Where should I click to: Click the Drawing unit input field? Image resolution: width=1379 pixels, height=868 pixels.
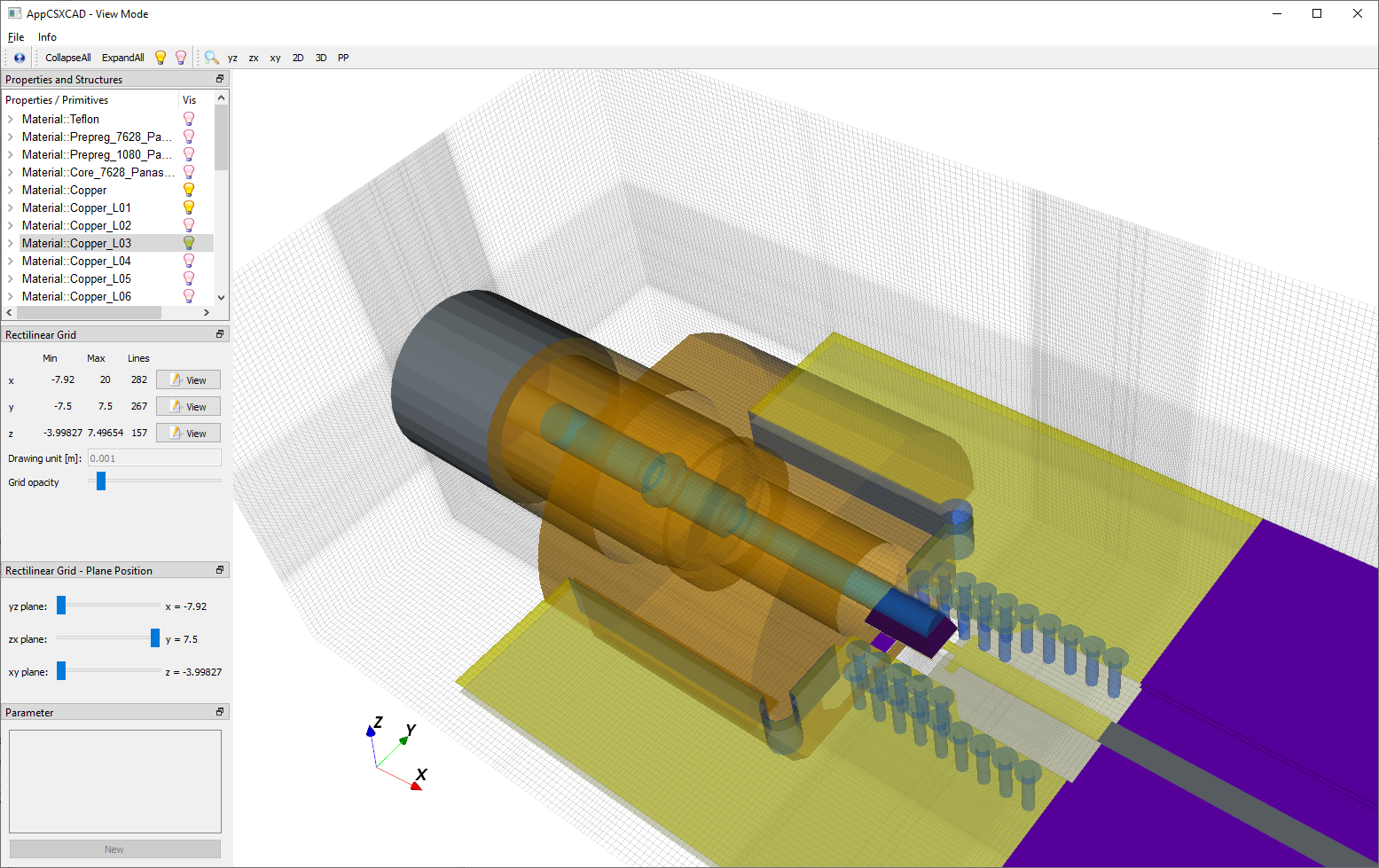[x=153, y=457]
